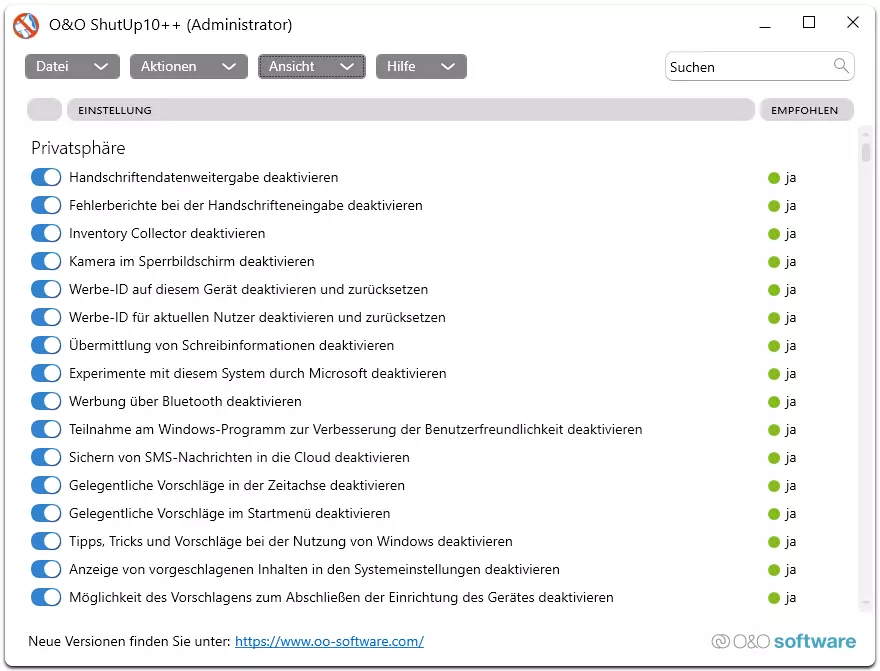
Task: Click the O&O software logo at bottom right
Action: [783, 641]
